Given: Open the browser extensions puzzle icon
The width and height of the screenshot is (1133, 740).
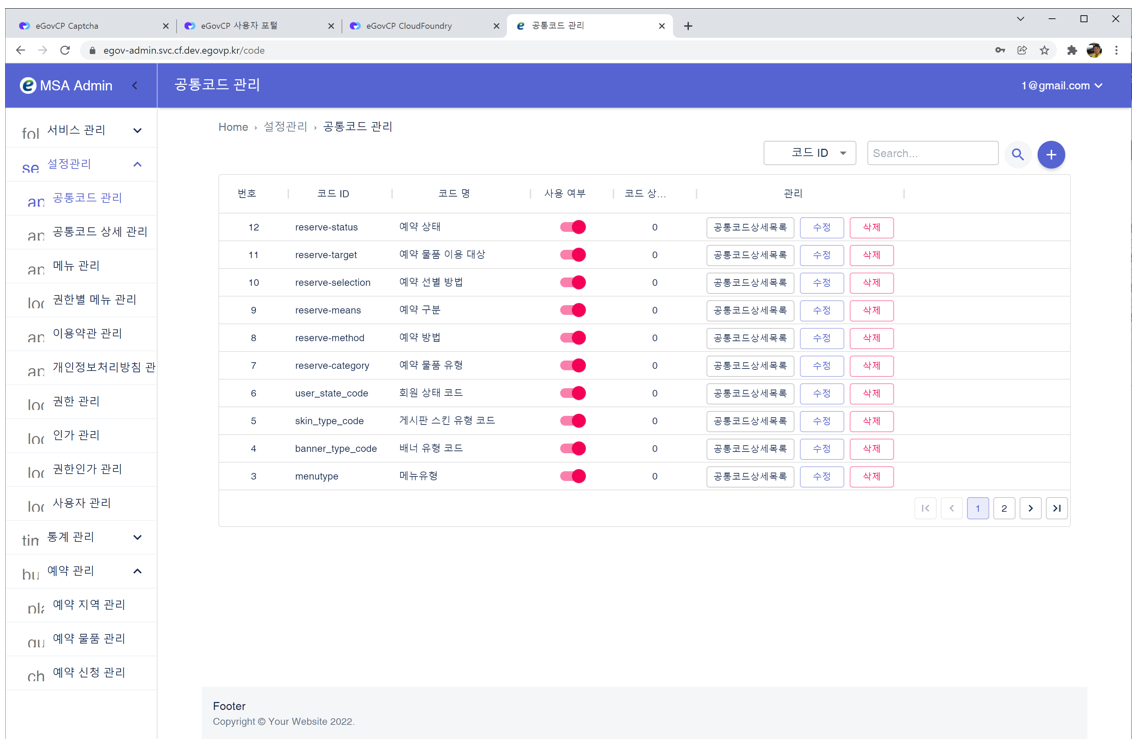Looking at the screenshot, I should click(1071, 50).
